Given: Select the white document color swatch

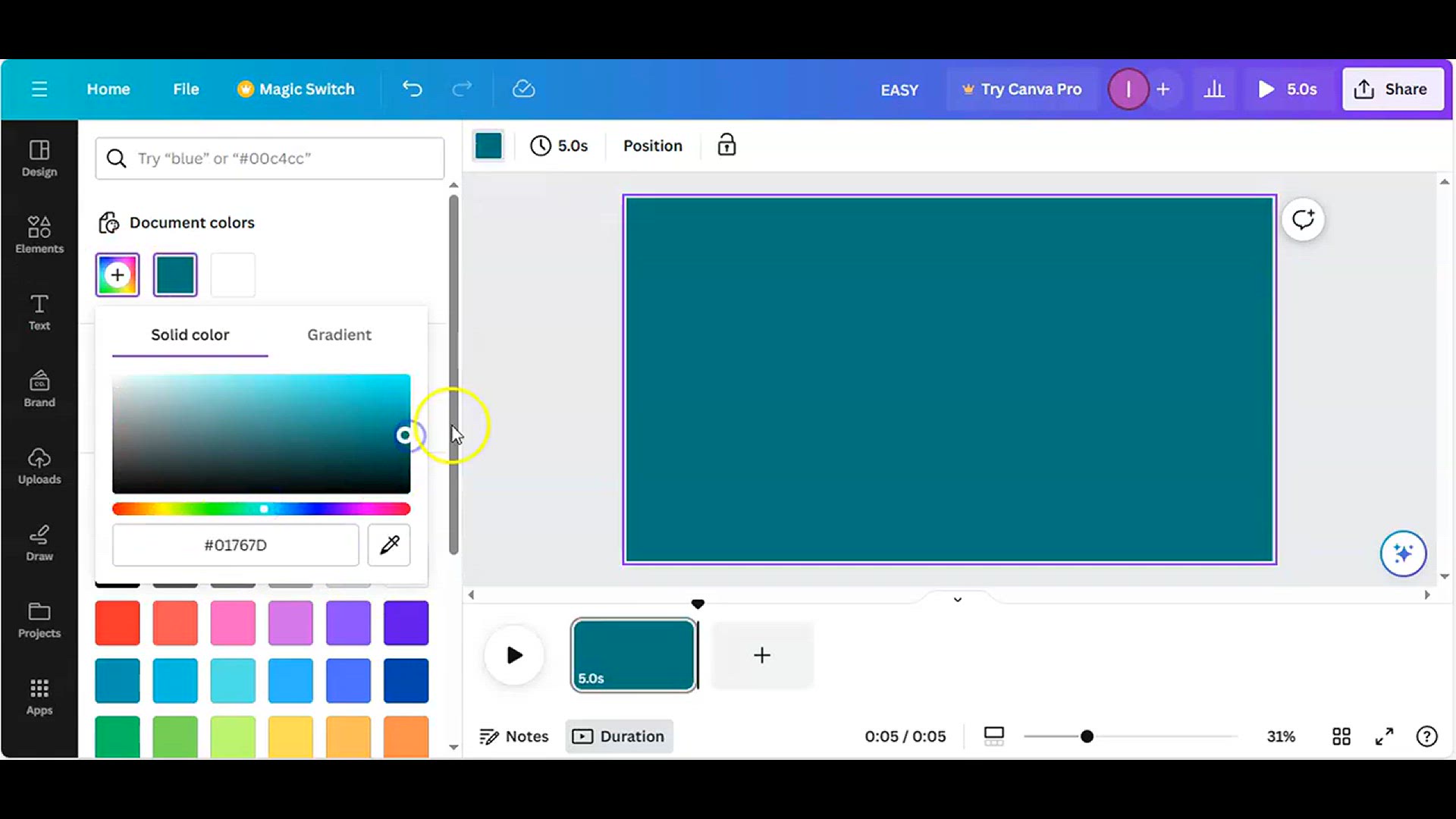Looking at the screenshot, I should click(x=233, y=275).
